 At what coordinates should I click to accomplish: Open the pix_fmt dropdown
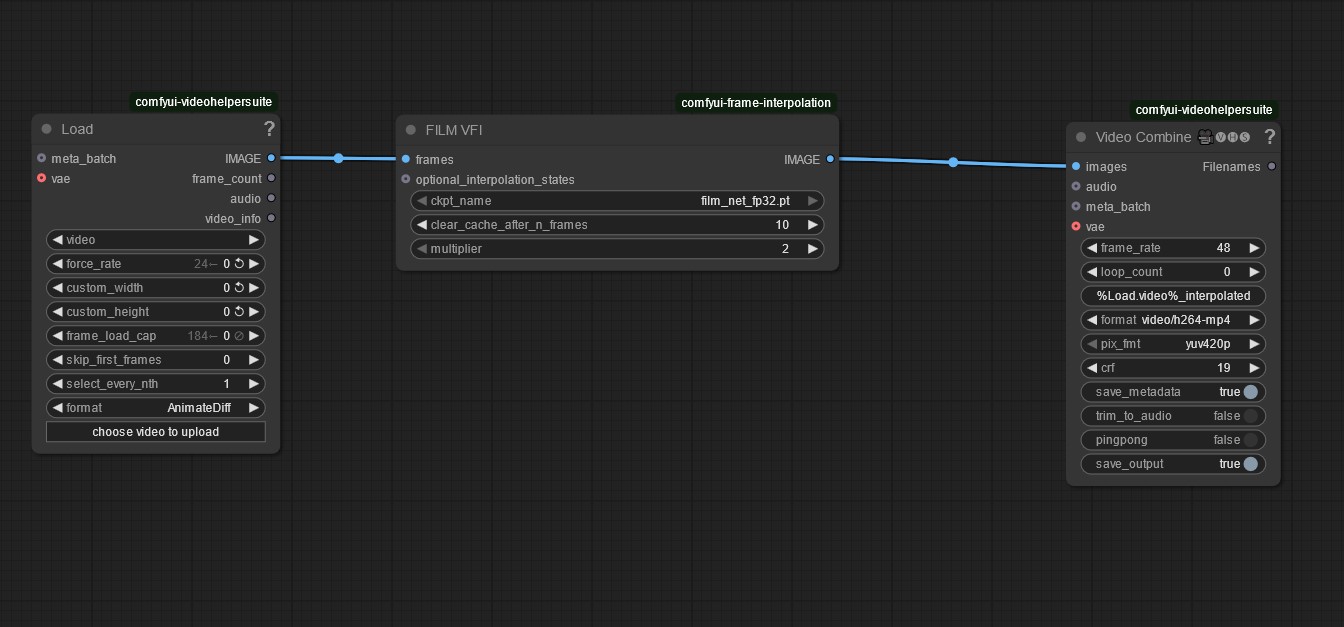[1173, 344]
